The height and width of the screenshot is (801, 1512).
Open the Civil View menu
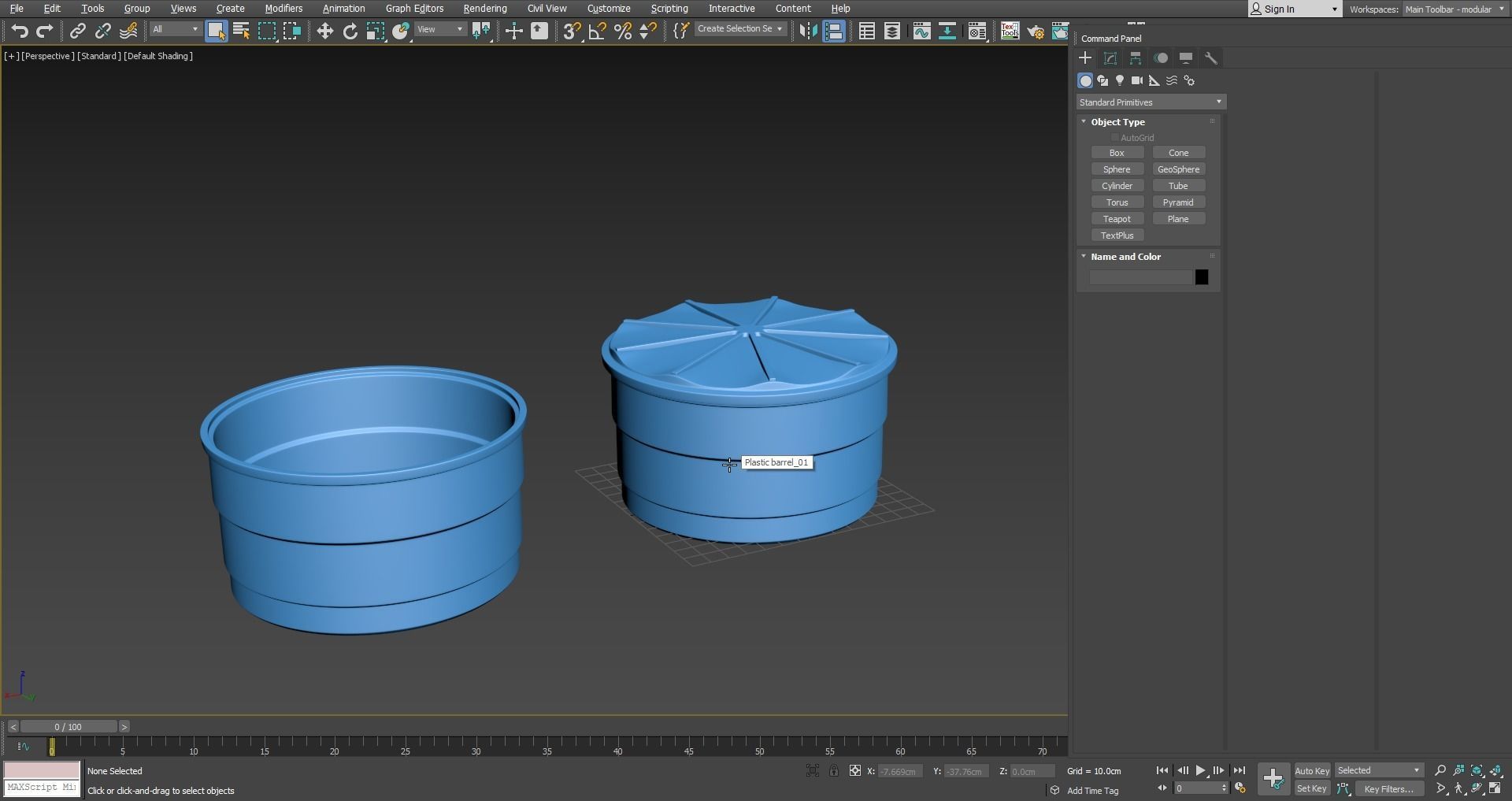point(547,9)
